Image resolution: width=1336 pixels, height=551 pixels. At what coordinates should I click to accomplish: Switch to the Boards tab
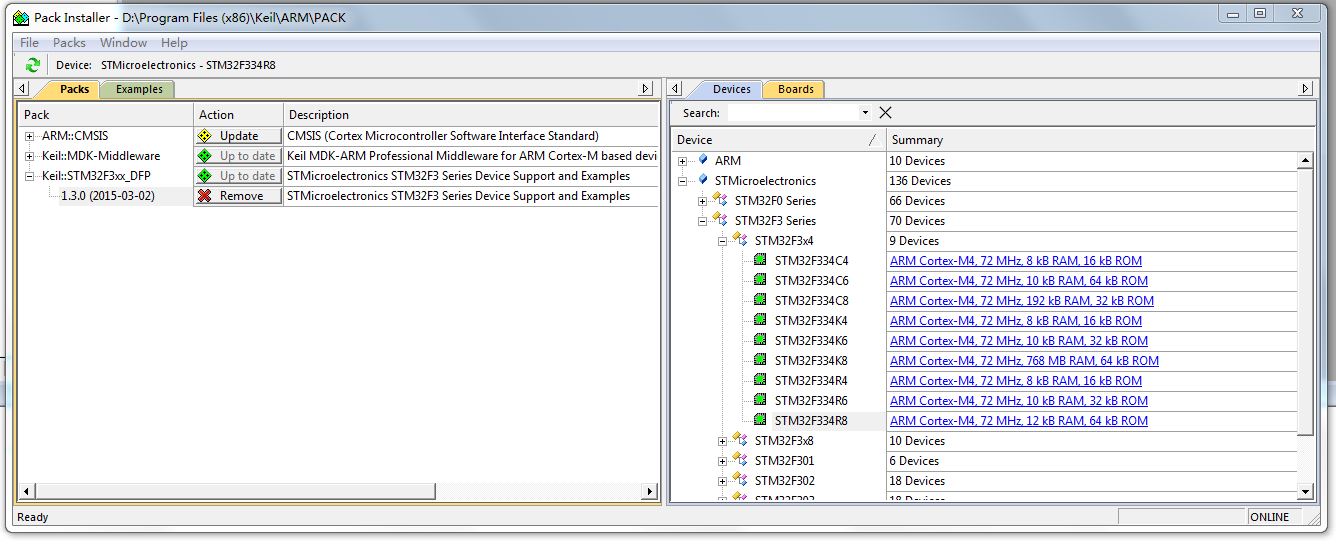click(x=796, y=89)
